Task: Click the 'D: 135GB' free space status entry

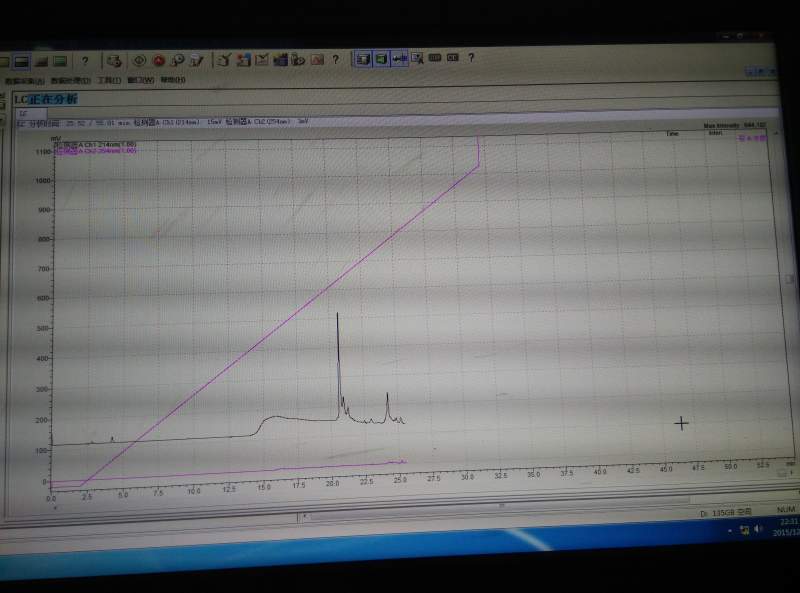Action: tap(726, 512)
